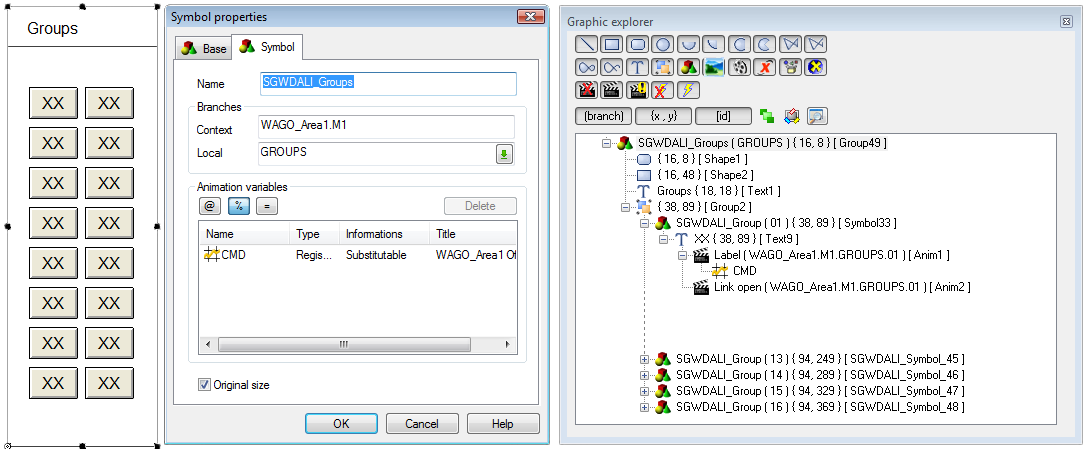Click the film reel icon
1085x449 pixels.
coord(740,67)
